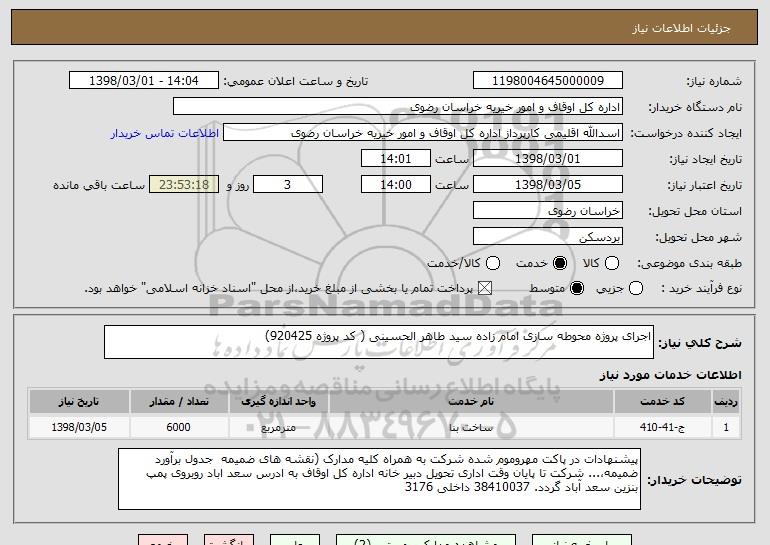Click the نام دستگاه خریدار field

click(x=398, y=107)
